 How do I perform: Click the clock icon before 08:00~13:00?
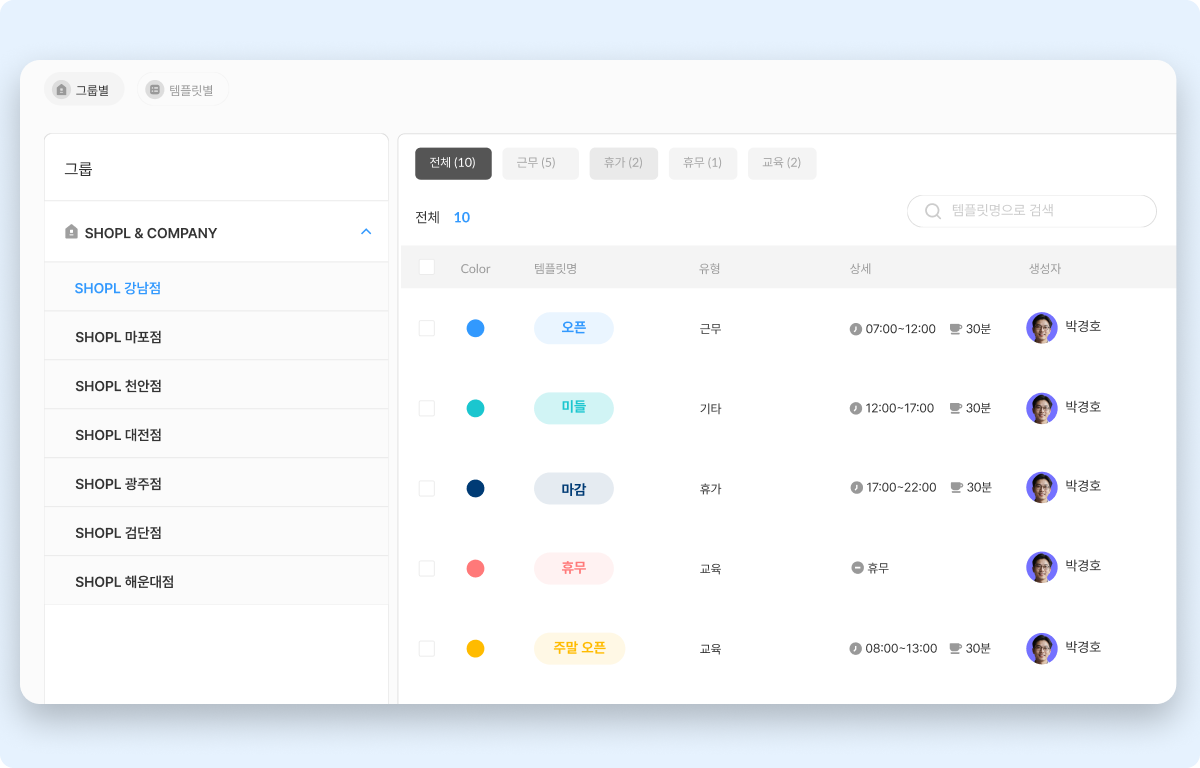[x=856, y=648]
